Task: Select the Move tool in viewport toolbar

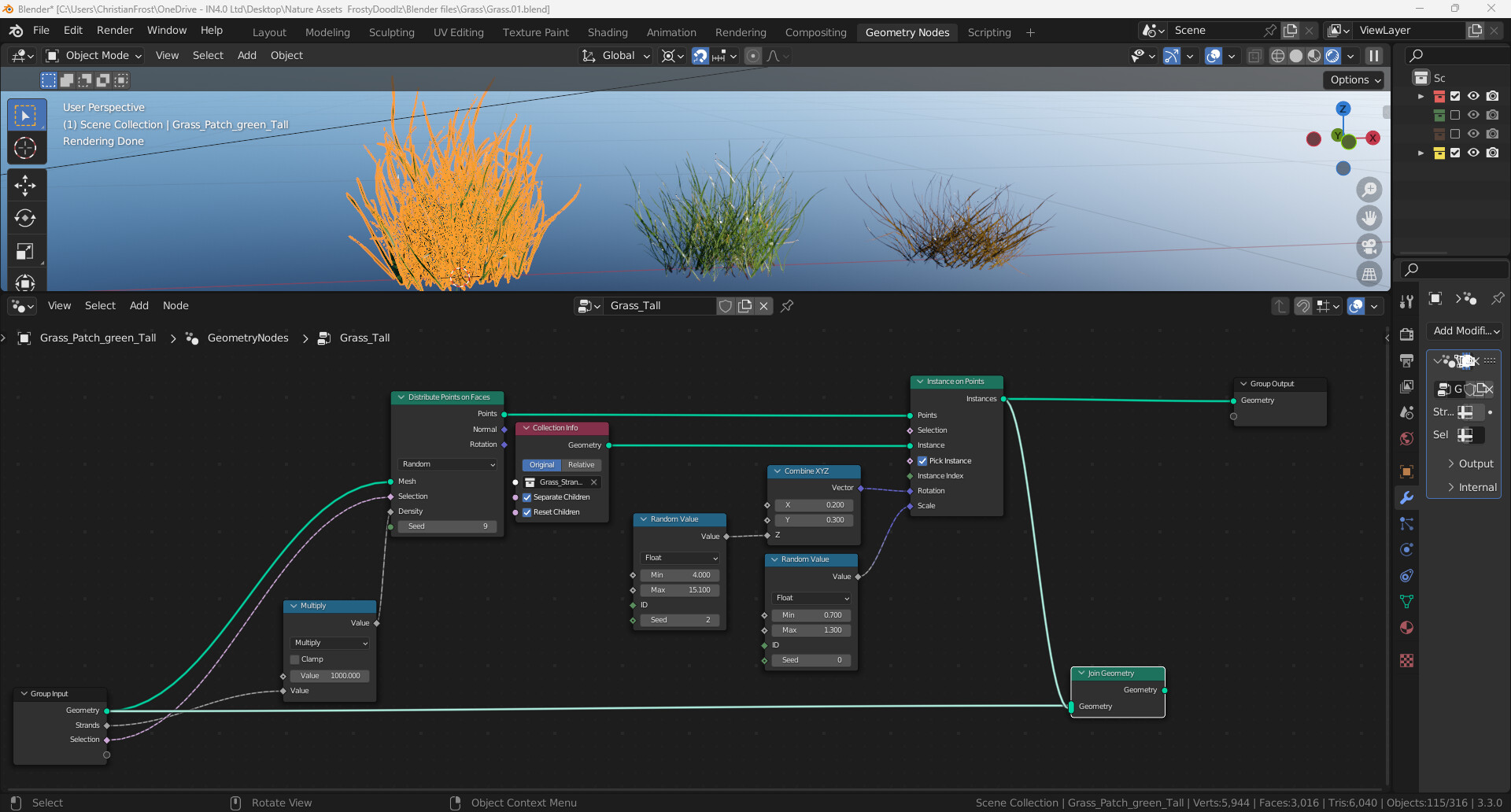Action: (x=25, y=186)
